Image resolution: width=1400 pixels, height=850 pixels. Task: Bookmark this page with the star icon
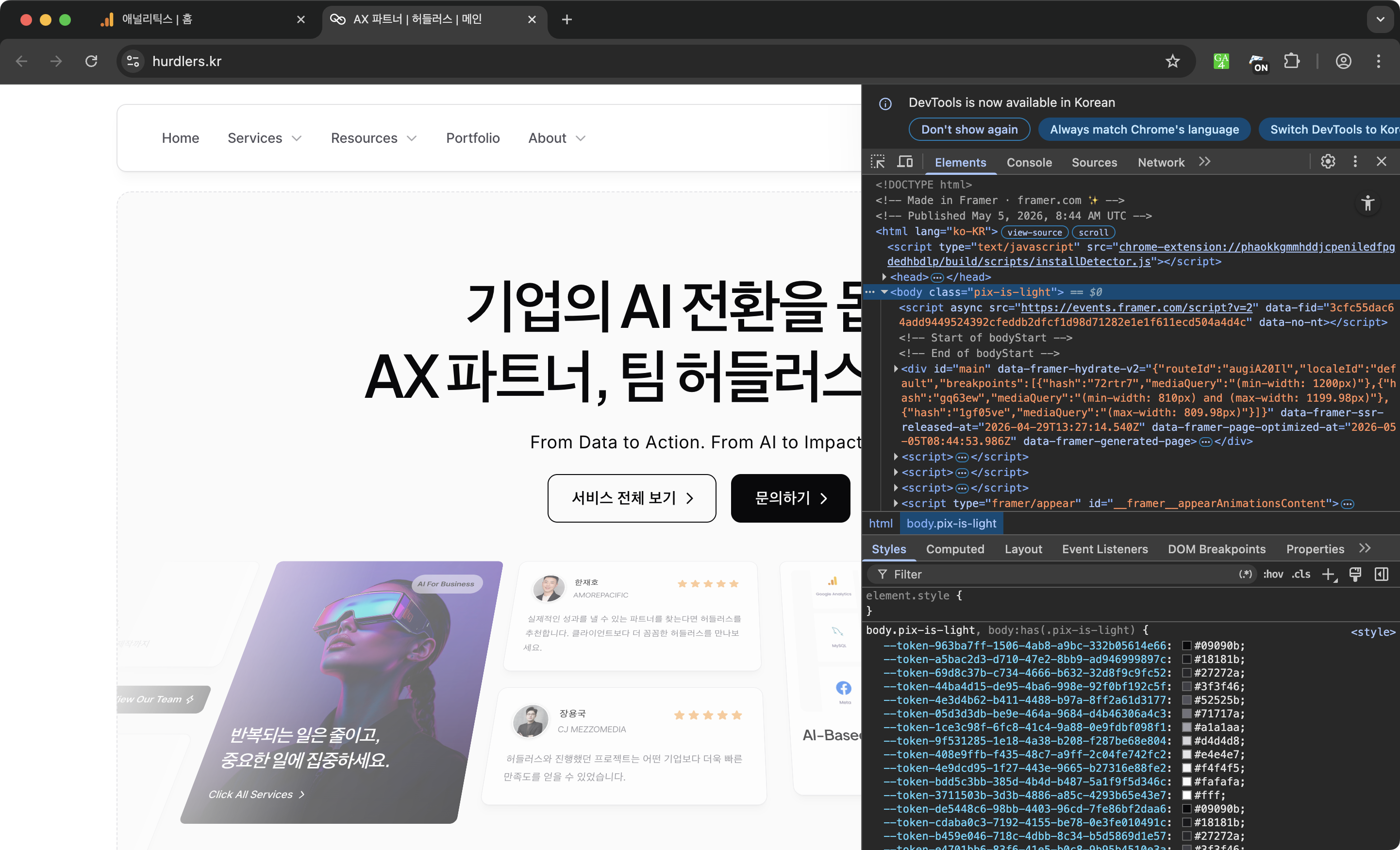coord(1172,61)
